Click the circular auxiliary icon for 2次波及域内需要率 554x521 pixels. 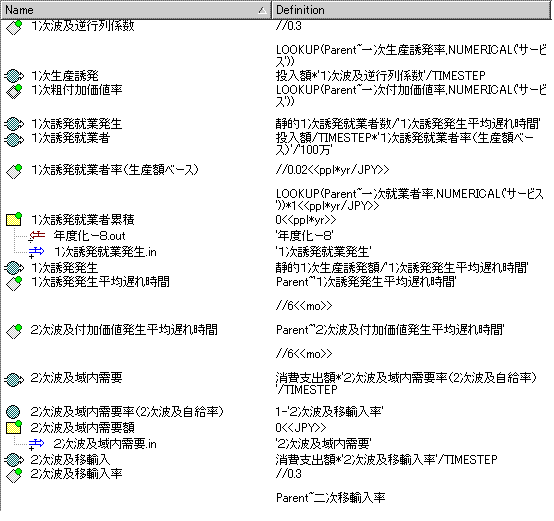tap(13, 412)
